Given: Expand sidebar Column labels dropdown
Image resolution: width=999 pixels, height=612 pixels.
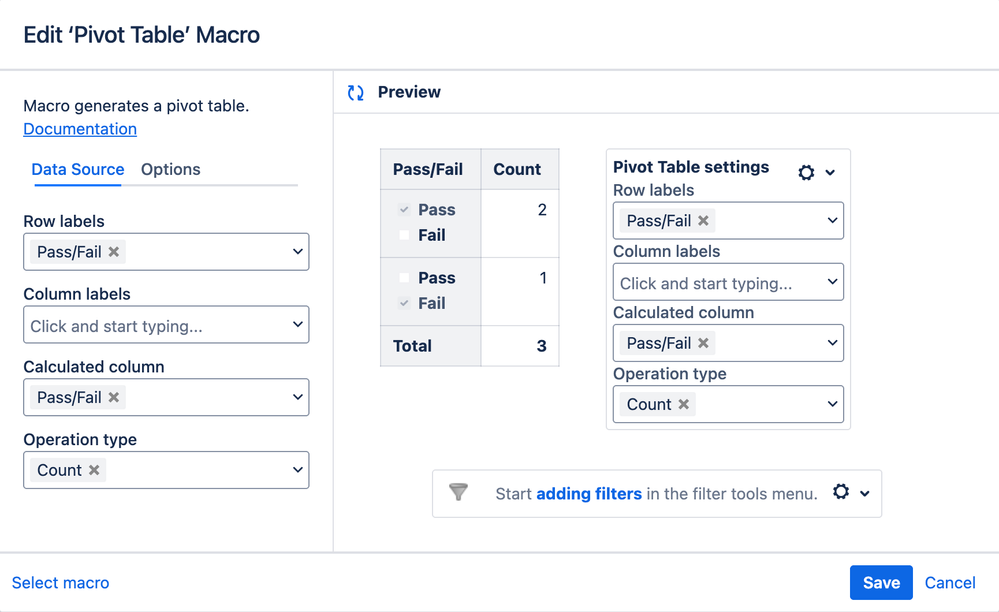Looking at the screenshot, I should [297, 325].
